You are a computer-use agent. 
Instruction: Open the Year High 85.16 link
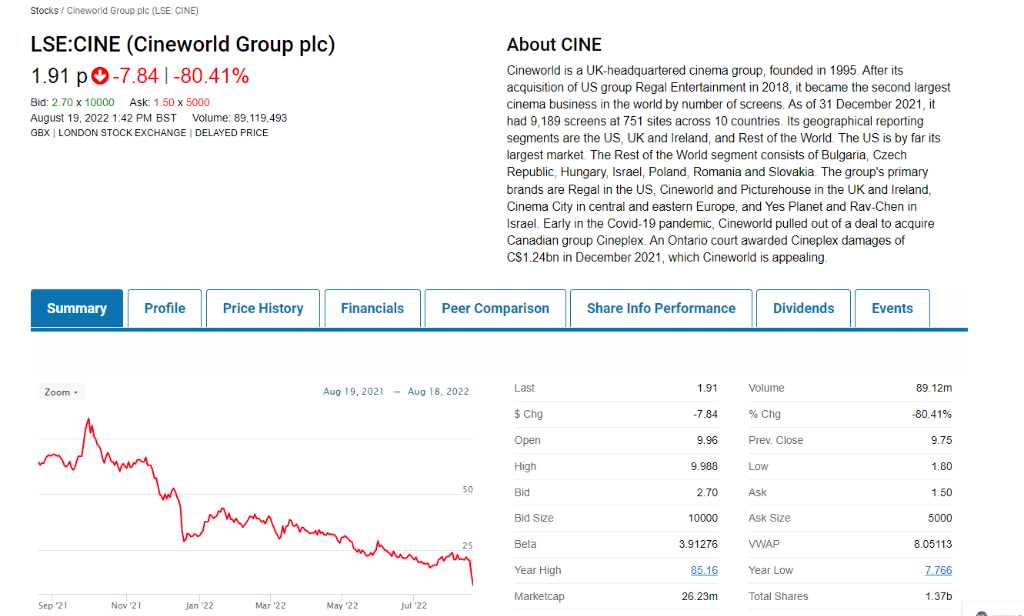point(704,570)
